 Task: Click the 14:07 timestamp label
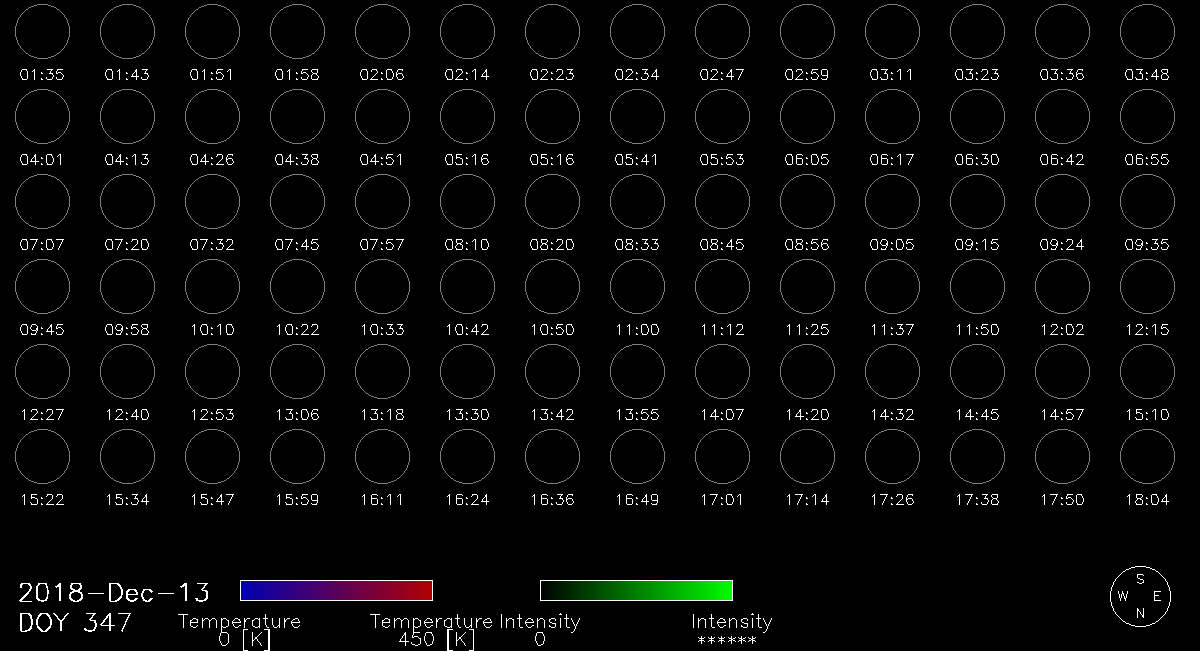click(722, 415)
